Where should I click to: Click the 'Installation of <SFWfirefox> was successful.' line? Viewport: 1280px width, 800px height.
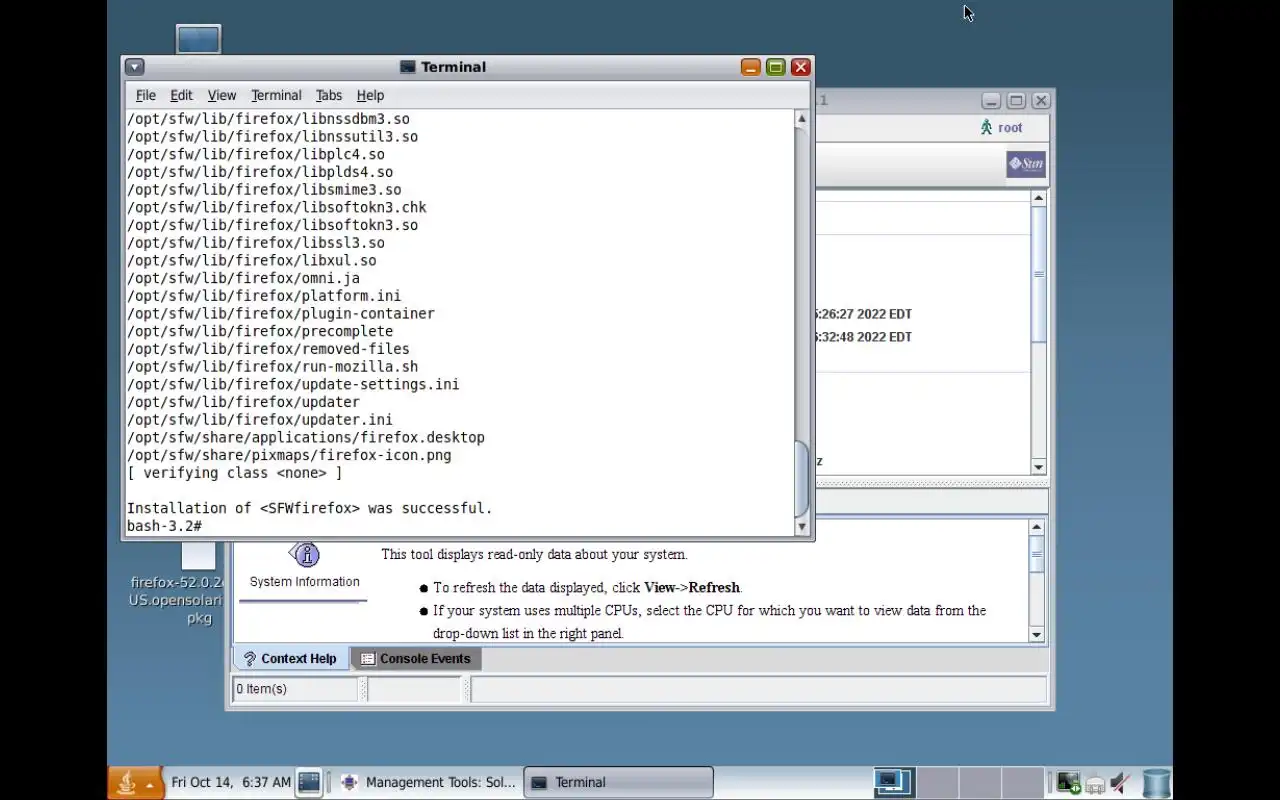click(x=309, y=508)
